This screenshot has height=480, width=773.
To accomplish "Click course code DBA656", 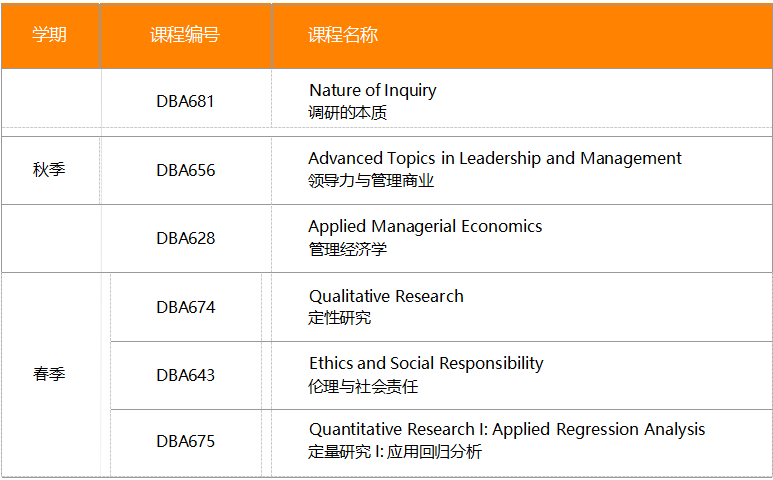I will point(185,170).
